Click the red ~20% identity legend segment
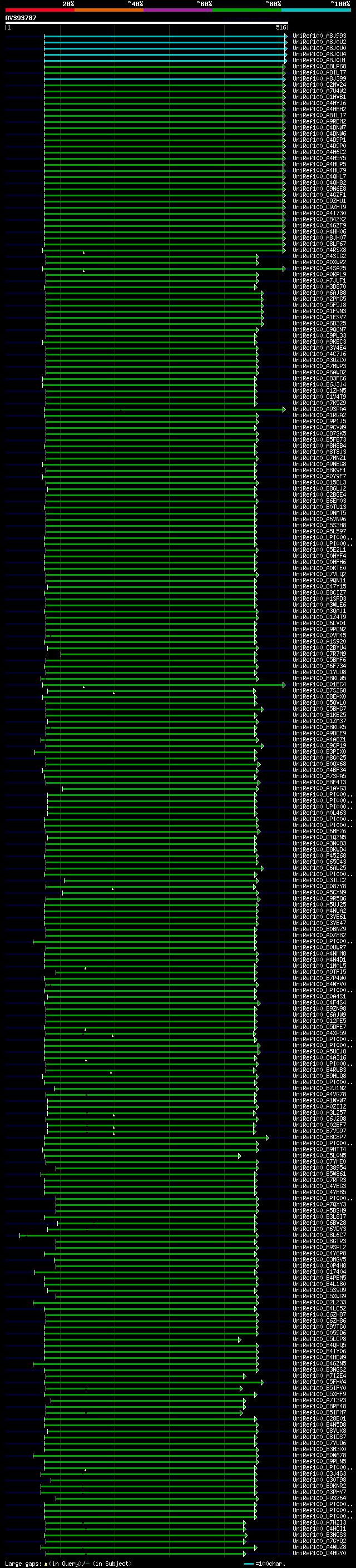This screenshot has height=1568, width=356. [39, 10]
